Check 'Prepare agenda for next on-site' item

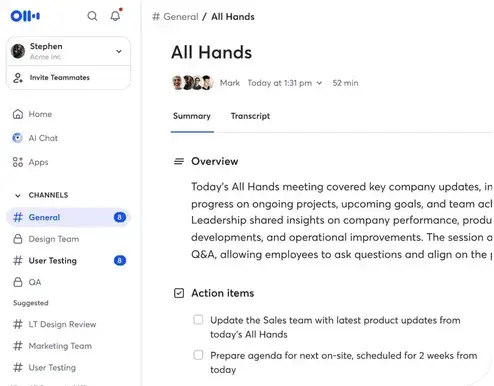pos(198,355)
